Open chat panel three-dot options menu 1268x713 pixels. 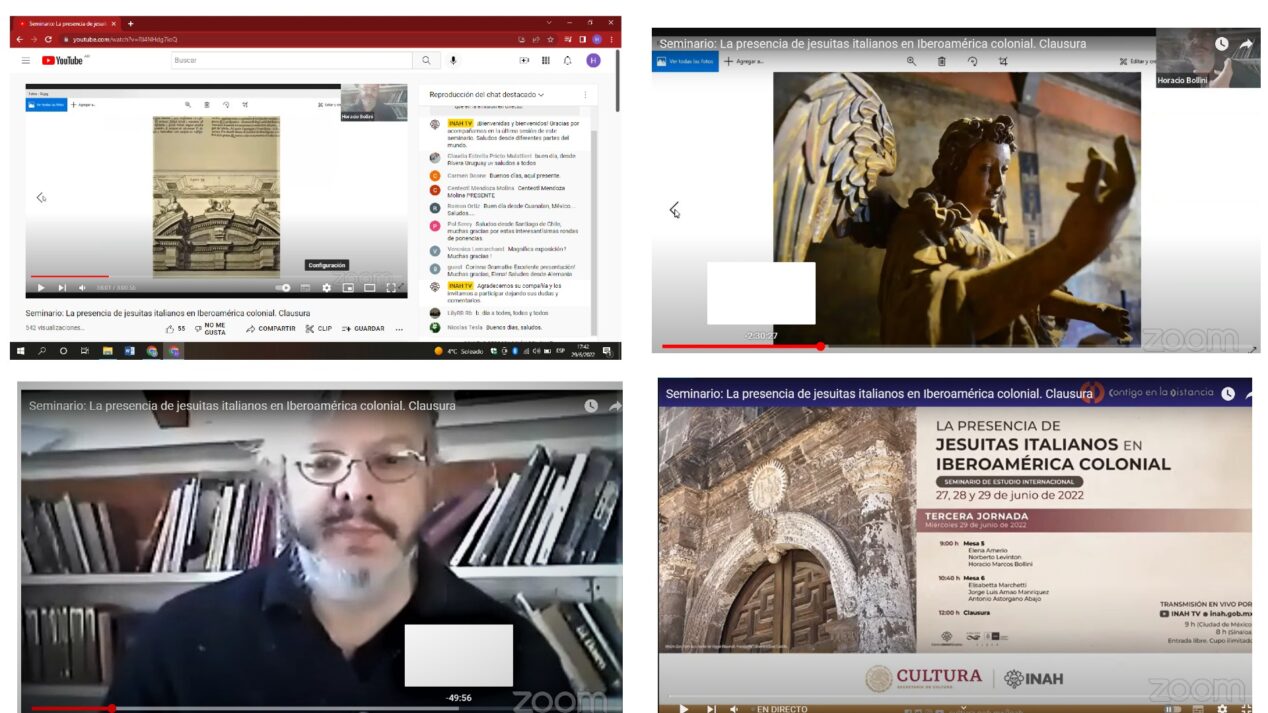click(585, 95)
